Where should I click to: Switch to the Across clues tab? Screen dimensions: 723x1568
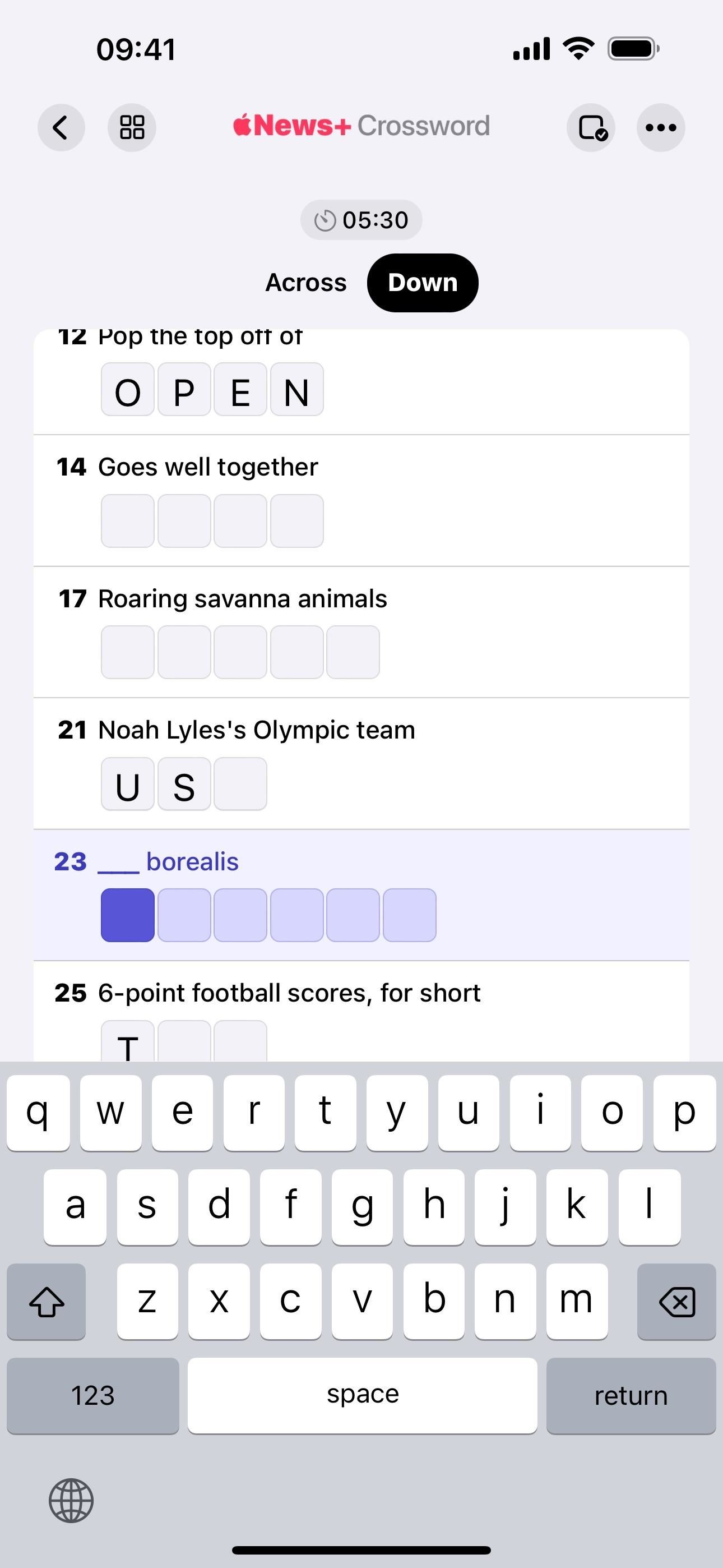click(x=306, y=283)
